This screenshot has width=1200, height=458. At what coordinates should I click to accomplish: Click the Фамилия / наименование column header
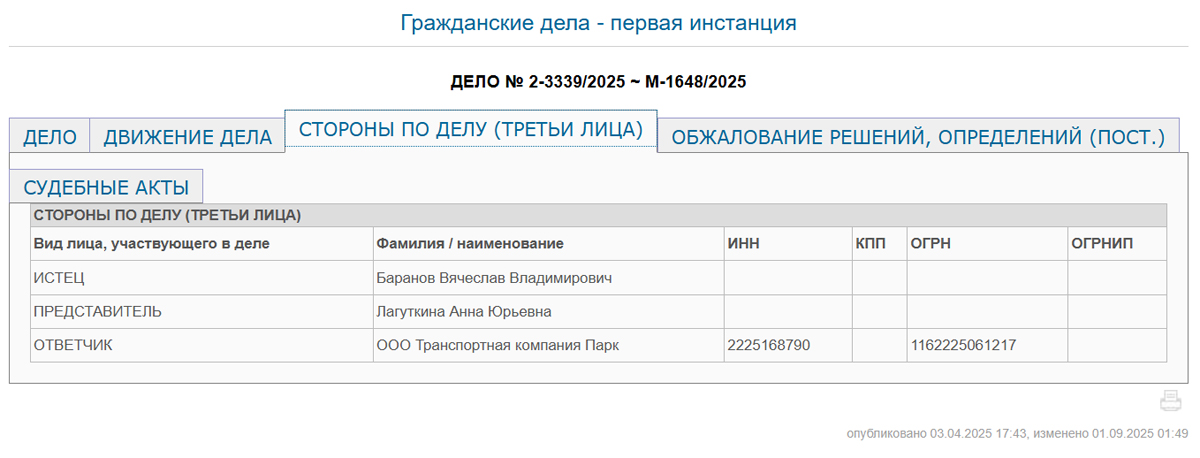[469, 243]
